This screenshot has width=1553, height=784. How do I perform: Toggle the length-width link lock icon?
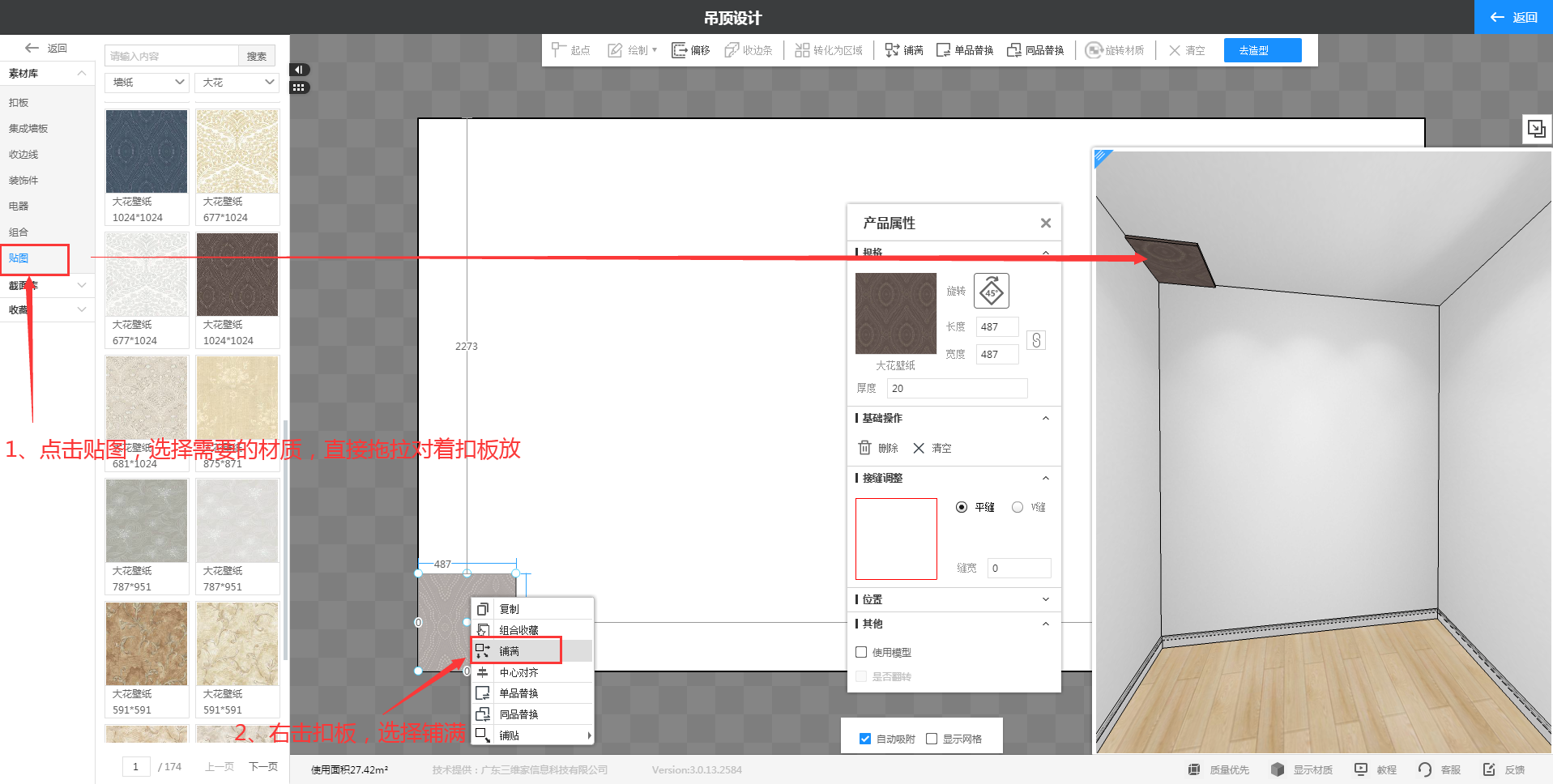tap(1036, 340)
